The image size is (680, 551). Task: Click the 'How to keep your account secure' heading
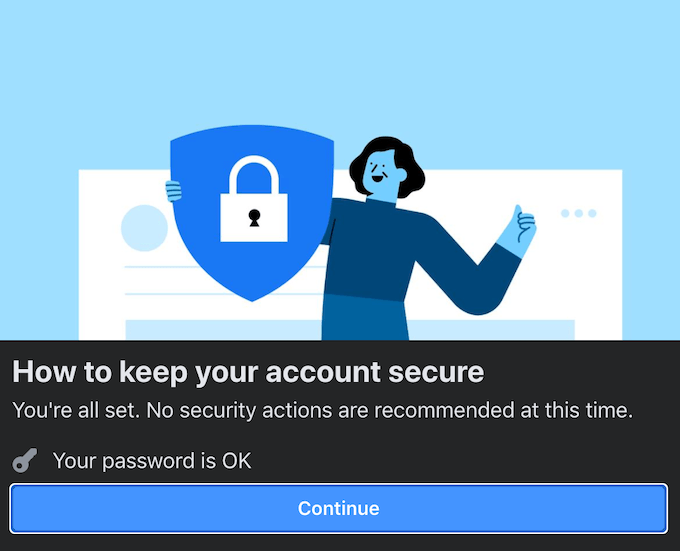pyautogui.click(x=248, y=373)
